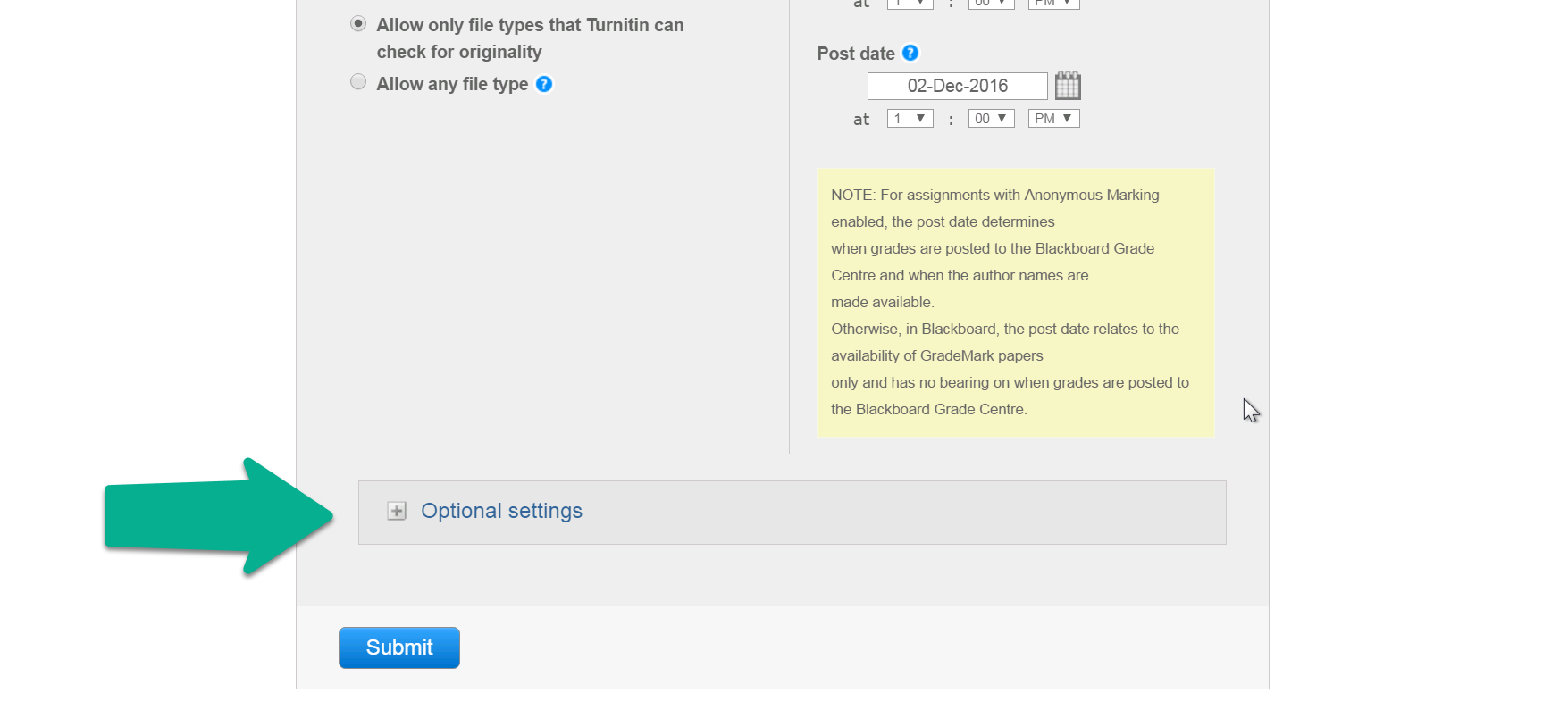Image resolution: width=1568 pixels, height=718 pixels.
Task: Open the Post date calendar picker
Action: coord(1068,86)
